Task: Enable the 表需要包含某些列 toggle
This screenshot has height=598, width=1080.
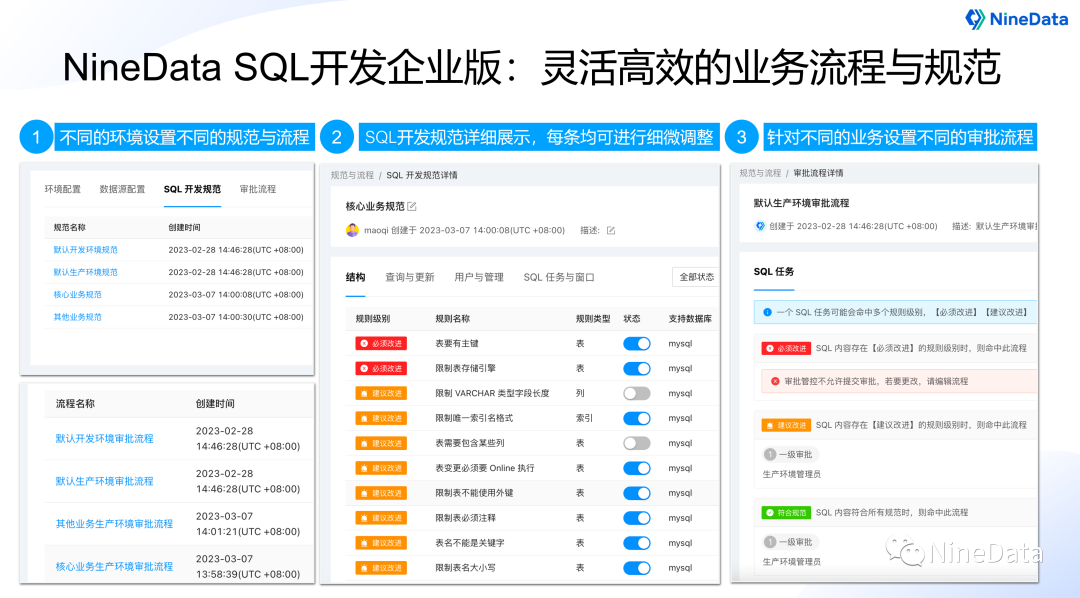Action: pos(636,443)
